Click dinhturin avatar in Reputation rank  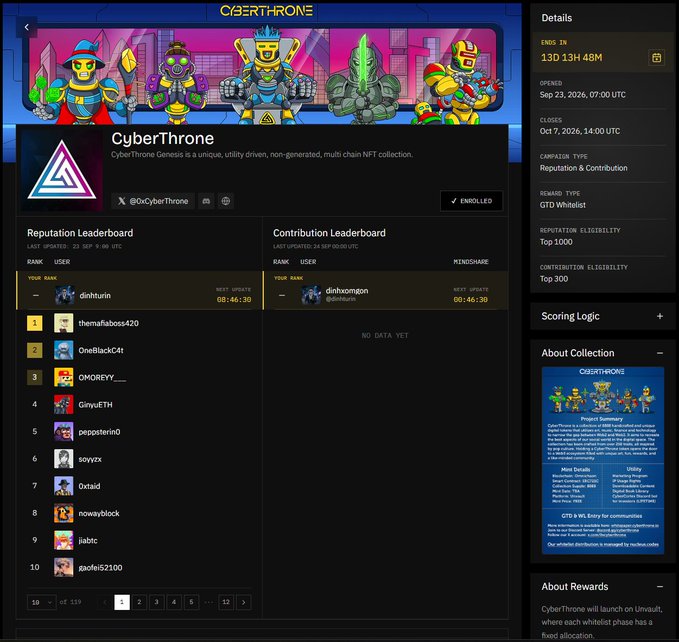click(65, 295)
